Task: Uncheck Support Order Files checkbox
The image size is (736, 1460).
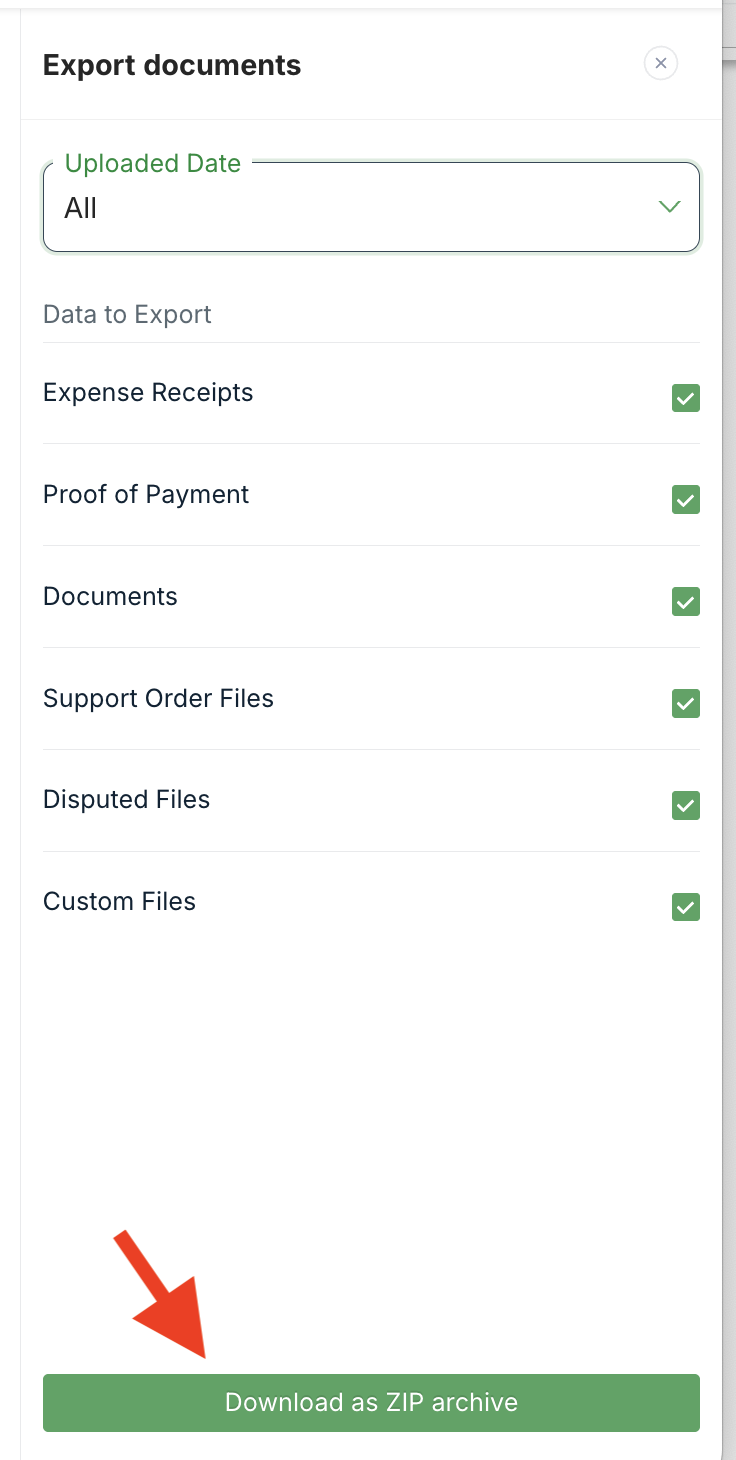Action: pyautogui.click(x=685, y=703)
